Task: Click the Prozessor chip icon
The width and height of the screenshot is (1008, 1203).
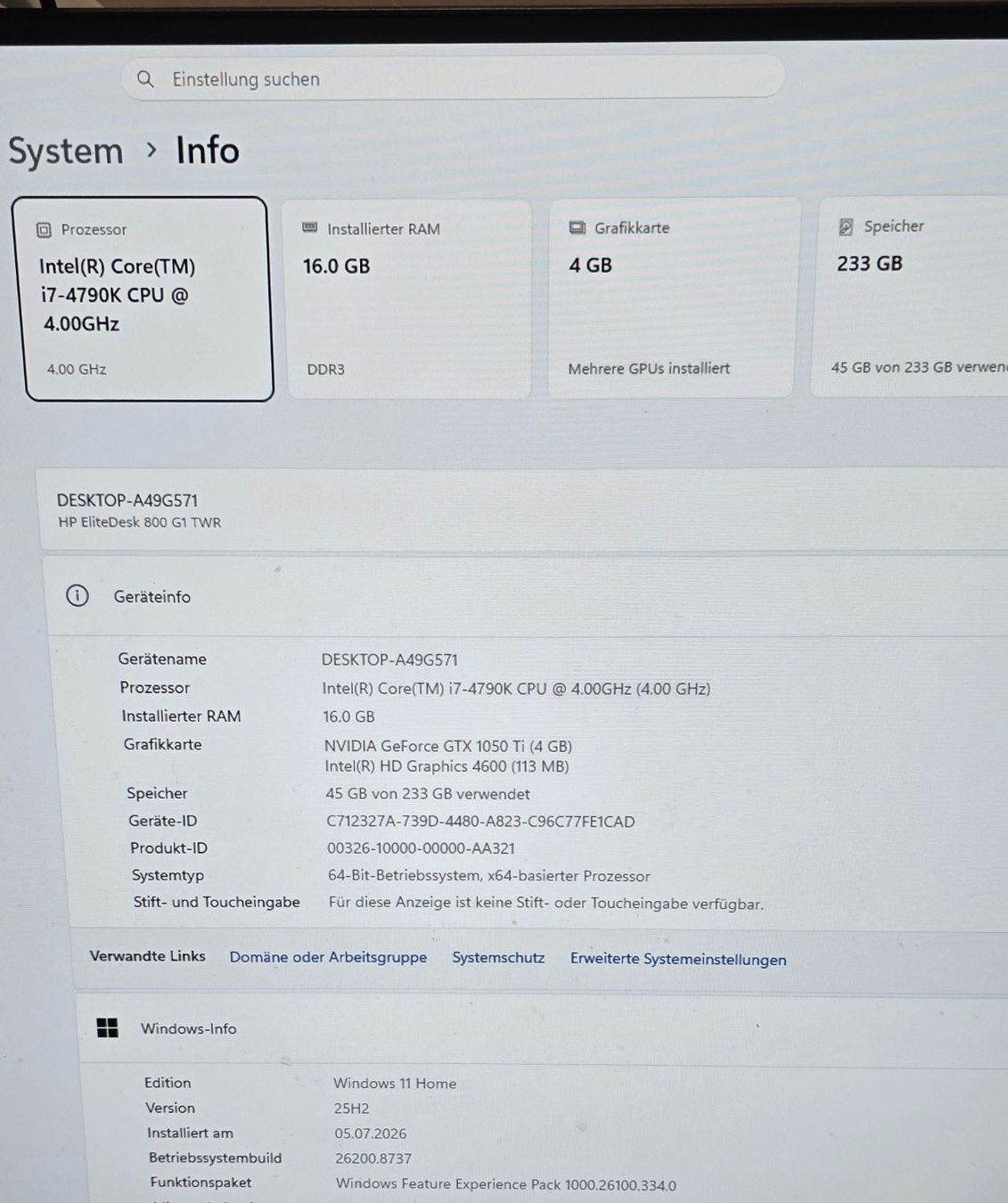Action: [44, 230]
